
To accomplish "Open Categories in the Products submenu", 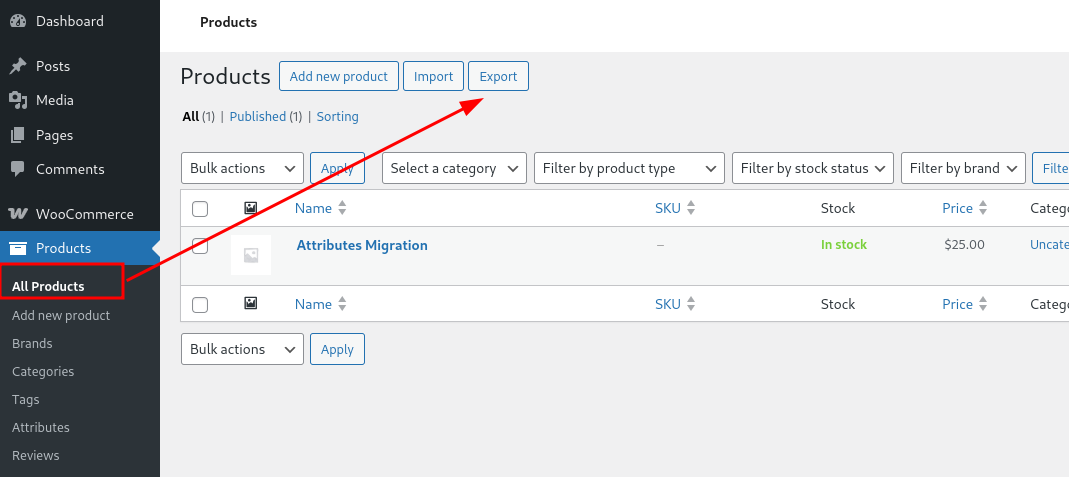I will [43, 371].
